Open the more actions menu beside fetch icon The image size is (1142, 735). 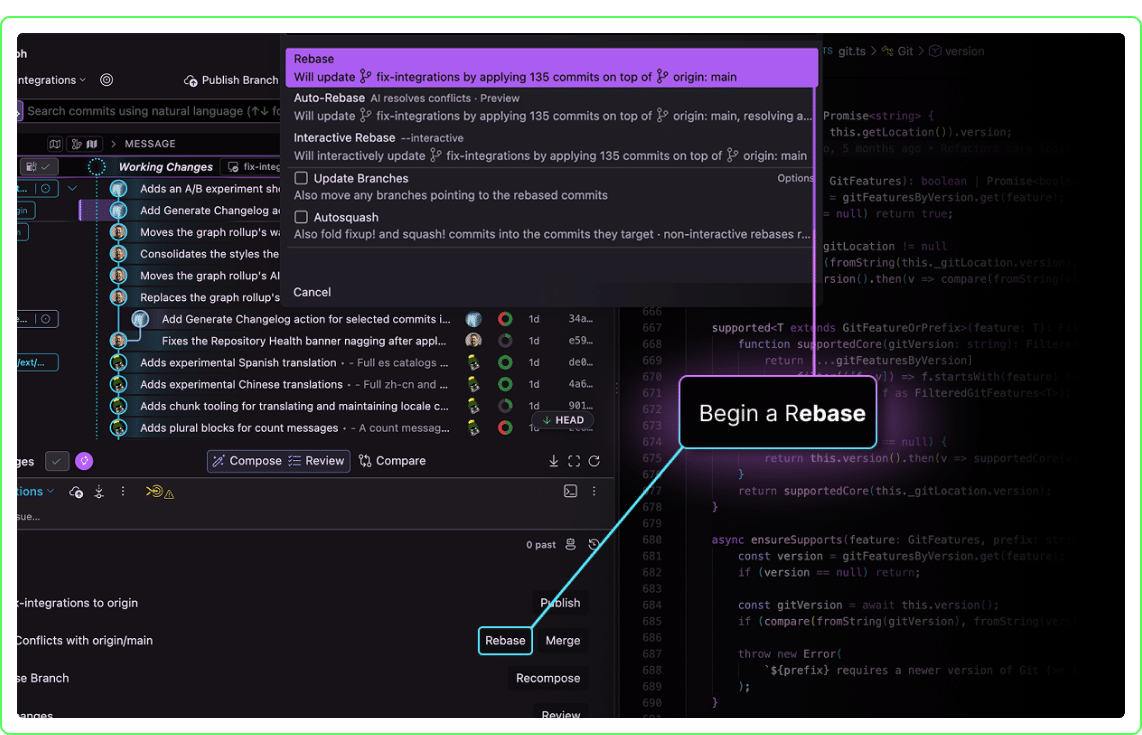pyautogui.click(x=122, y=492)
